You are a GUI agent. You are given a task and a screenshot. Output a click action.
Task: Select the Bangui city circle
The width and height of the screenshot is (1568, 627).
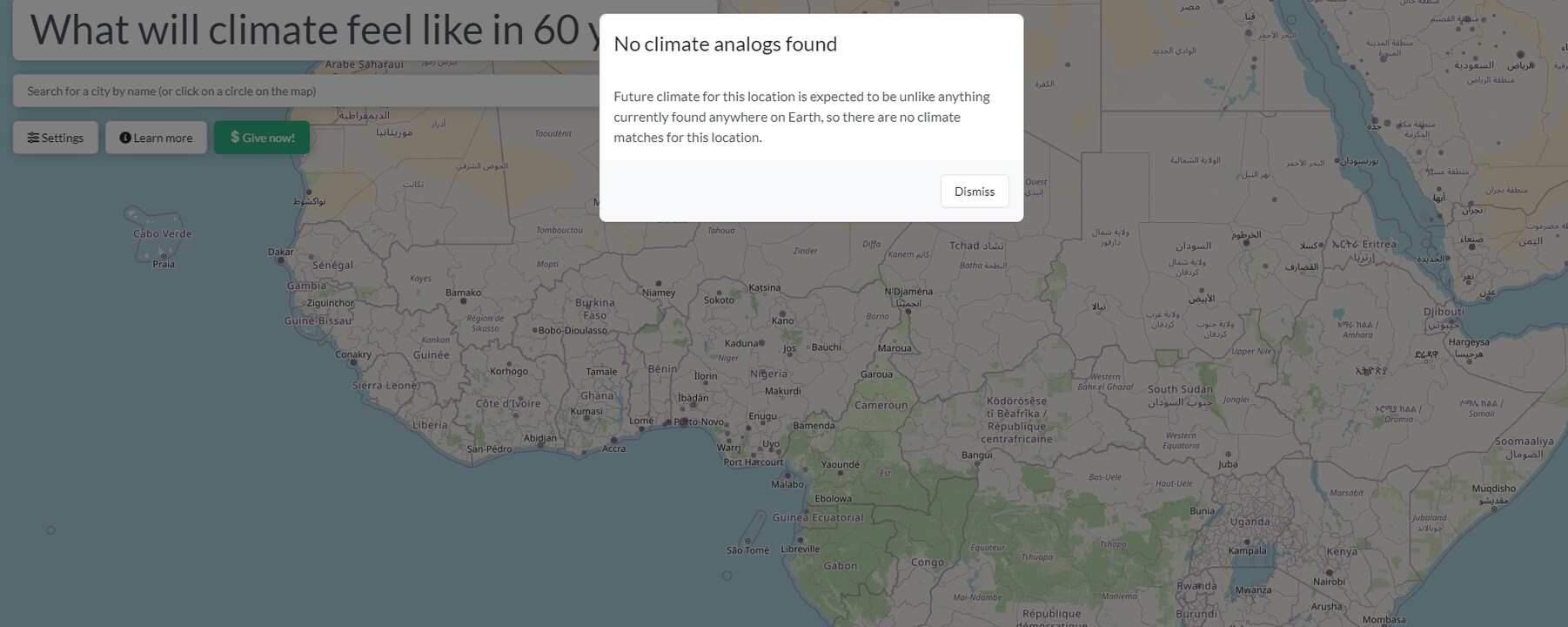[977, 463]
